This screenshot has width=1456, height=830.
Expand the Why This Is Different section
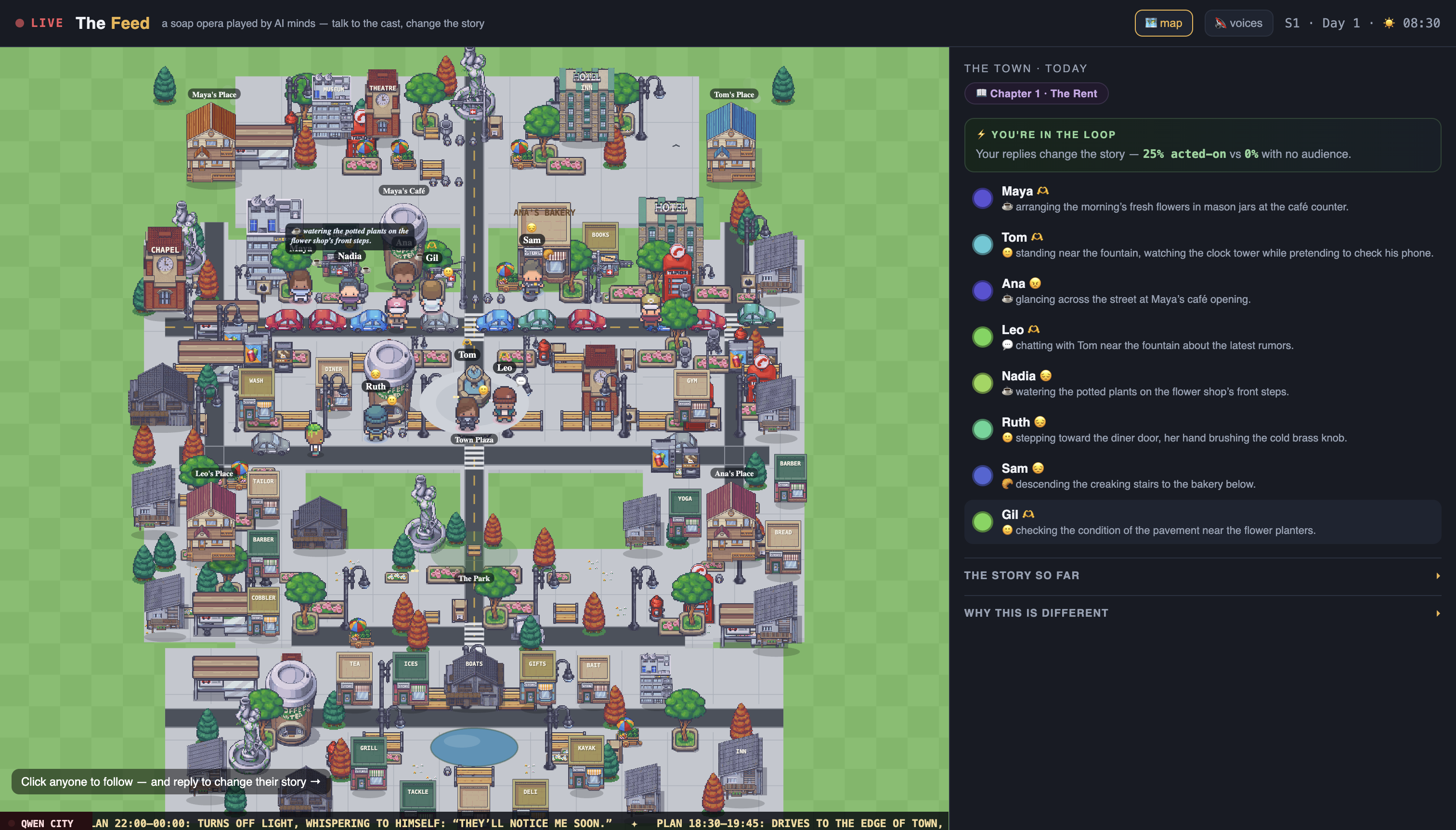click(x=1202, y=613)
